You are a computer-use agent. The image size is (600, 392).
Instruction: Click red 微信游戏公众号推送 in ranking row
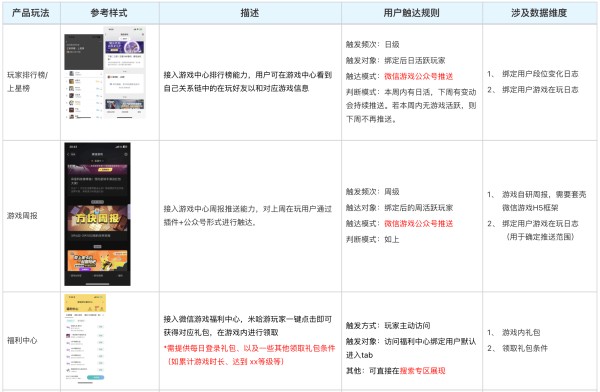[419, 77]
